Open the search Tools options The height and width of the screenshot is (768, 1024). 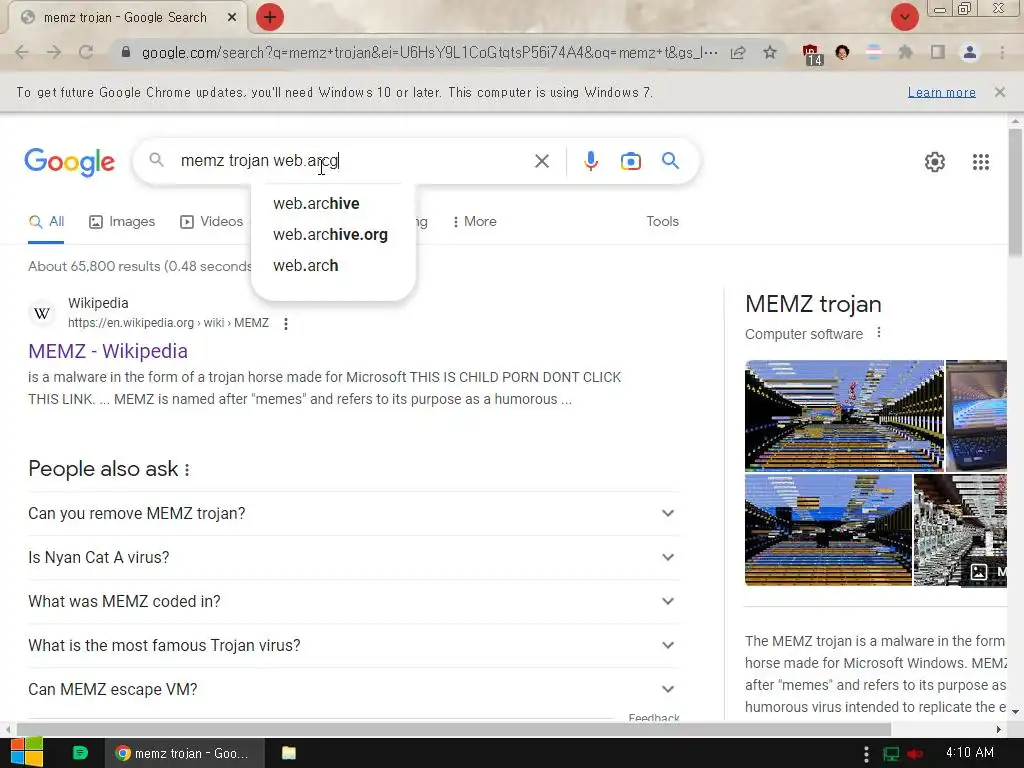[662, 221]
